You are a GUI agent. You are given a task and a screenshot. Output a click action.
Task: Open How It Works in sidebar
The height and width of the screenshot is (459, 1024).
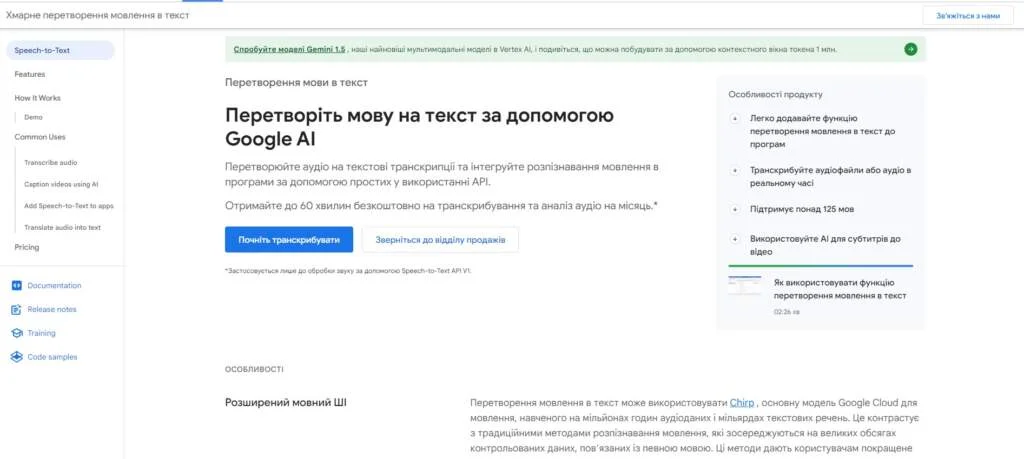[37, 98]
